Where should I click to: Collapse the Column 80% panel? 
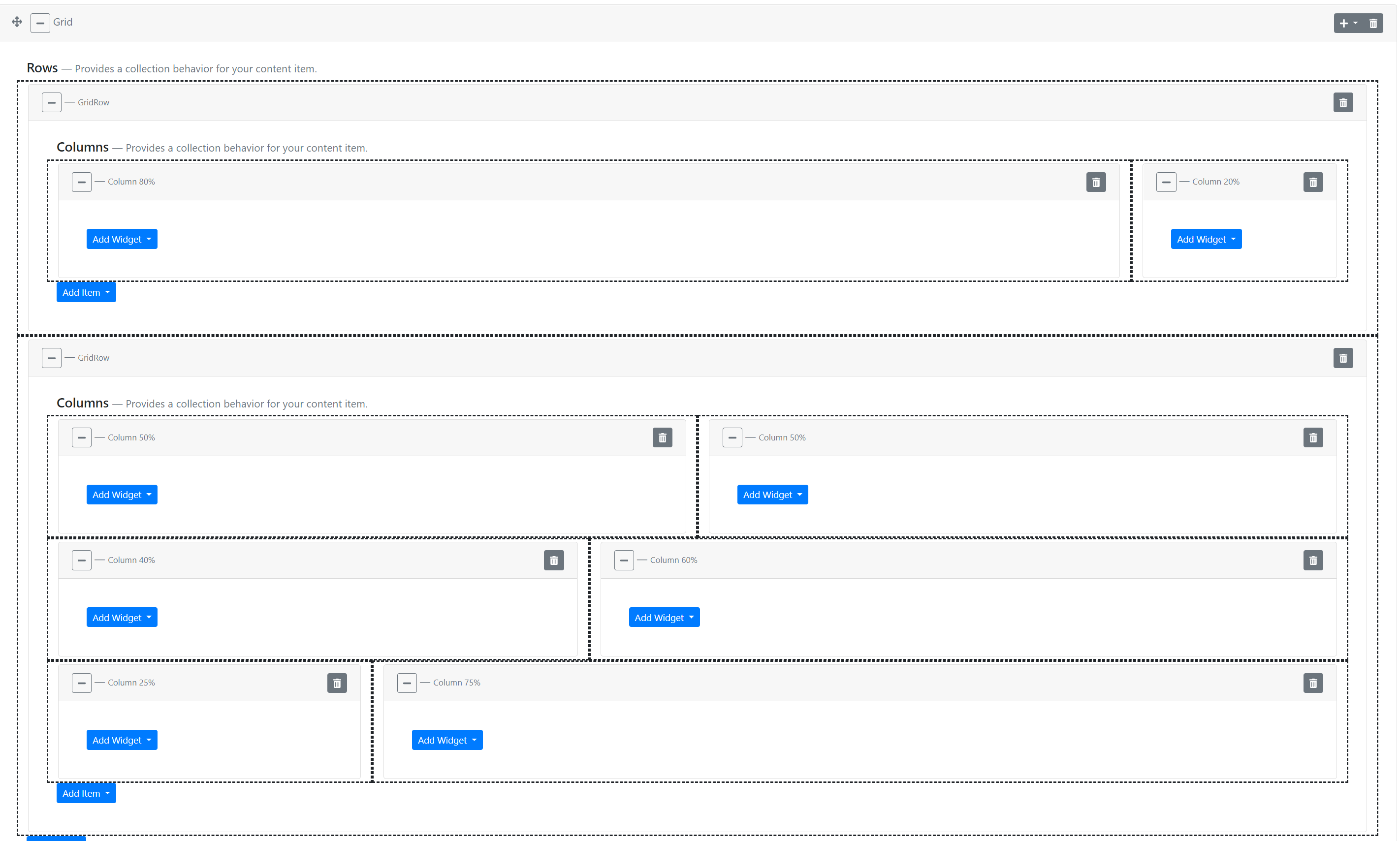pyautogui.click(x=82, y=182)
